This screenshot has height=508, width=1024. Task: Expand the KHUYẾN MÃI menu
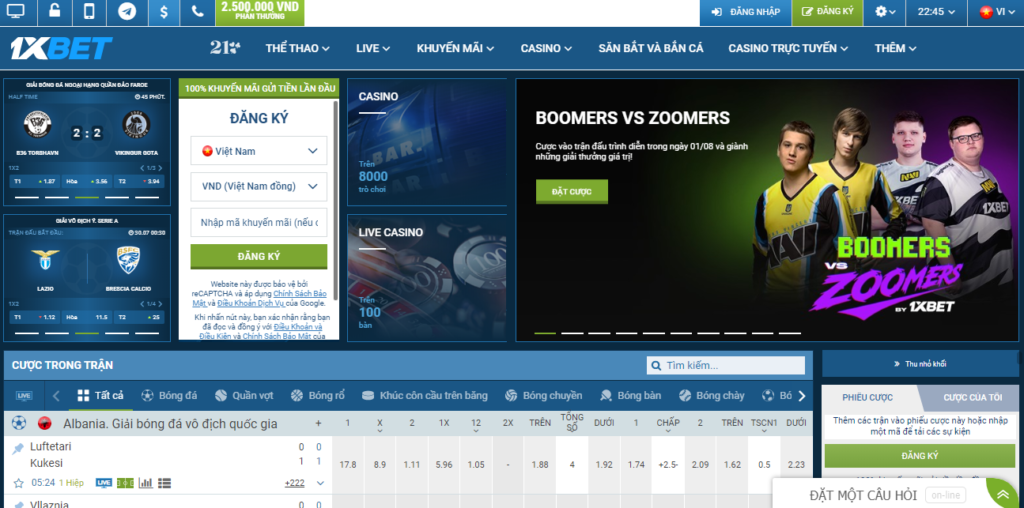tap(455, 48)
